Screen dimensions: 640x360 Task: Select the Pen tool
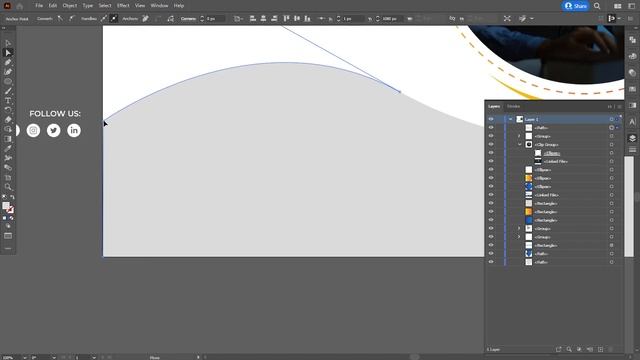(x=8, y=62)
